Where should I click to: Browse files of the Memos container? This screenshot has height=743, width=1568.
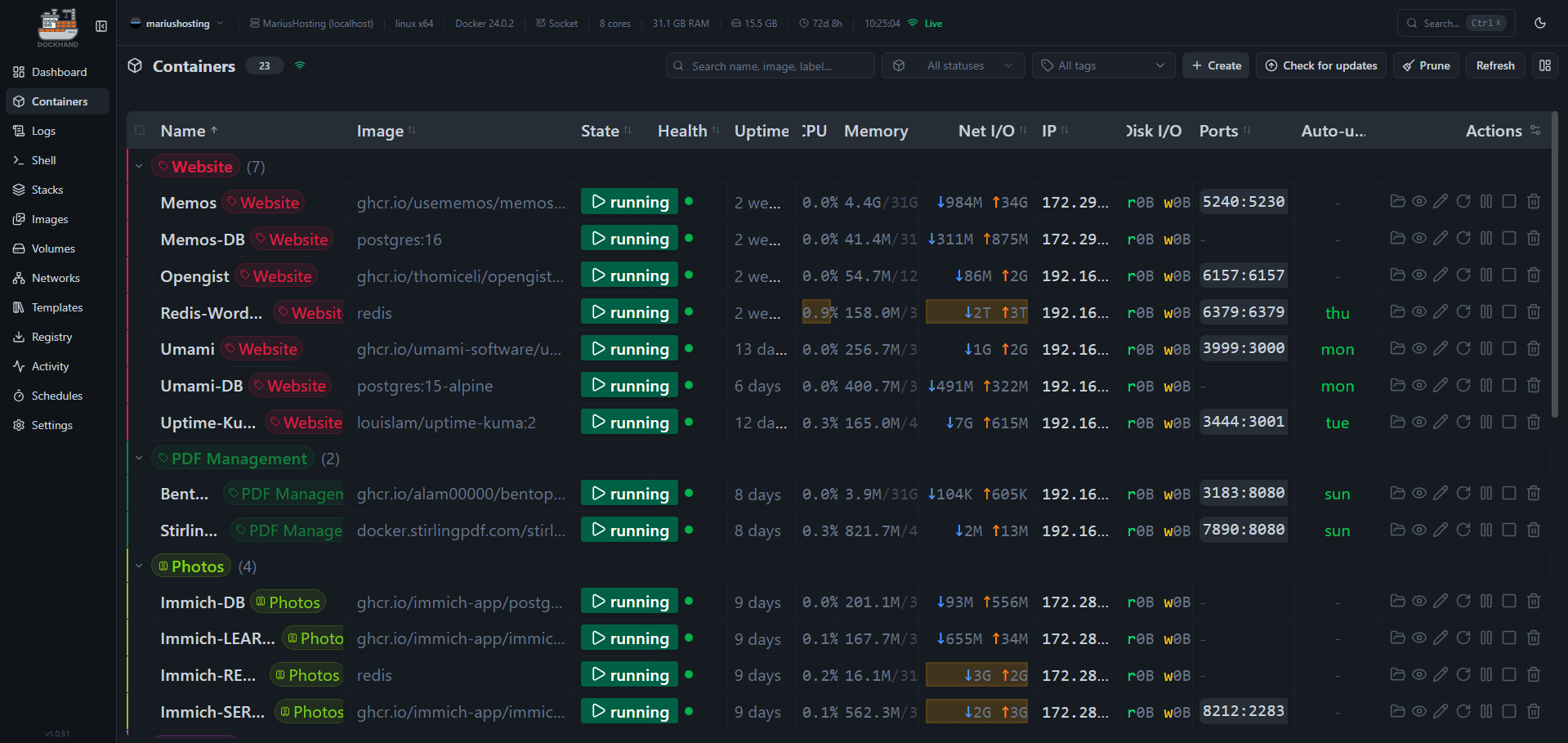(x=1397, y=201)
